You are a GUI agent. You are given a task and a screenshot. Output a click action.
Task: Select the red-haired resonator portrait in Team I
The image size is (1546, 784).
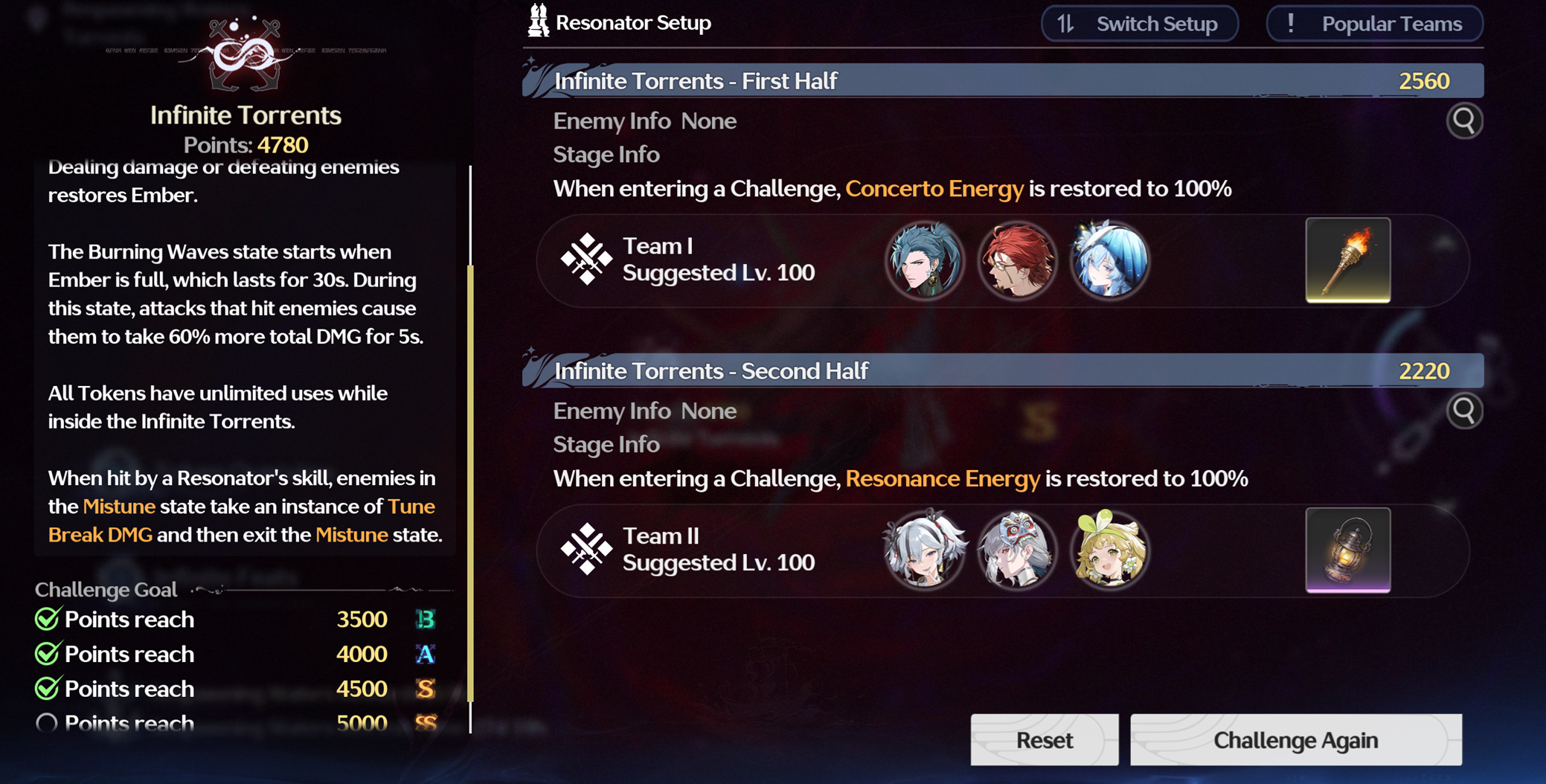[1017, 260]
